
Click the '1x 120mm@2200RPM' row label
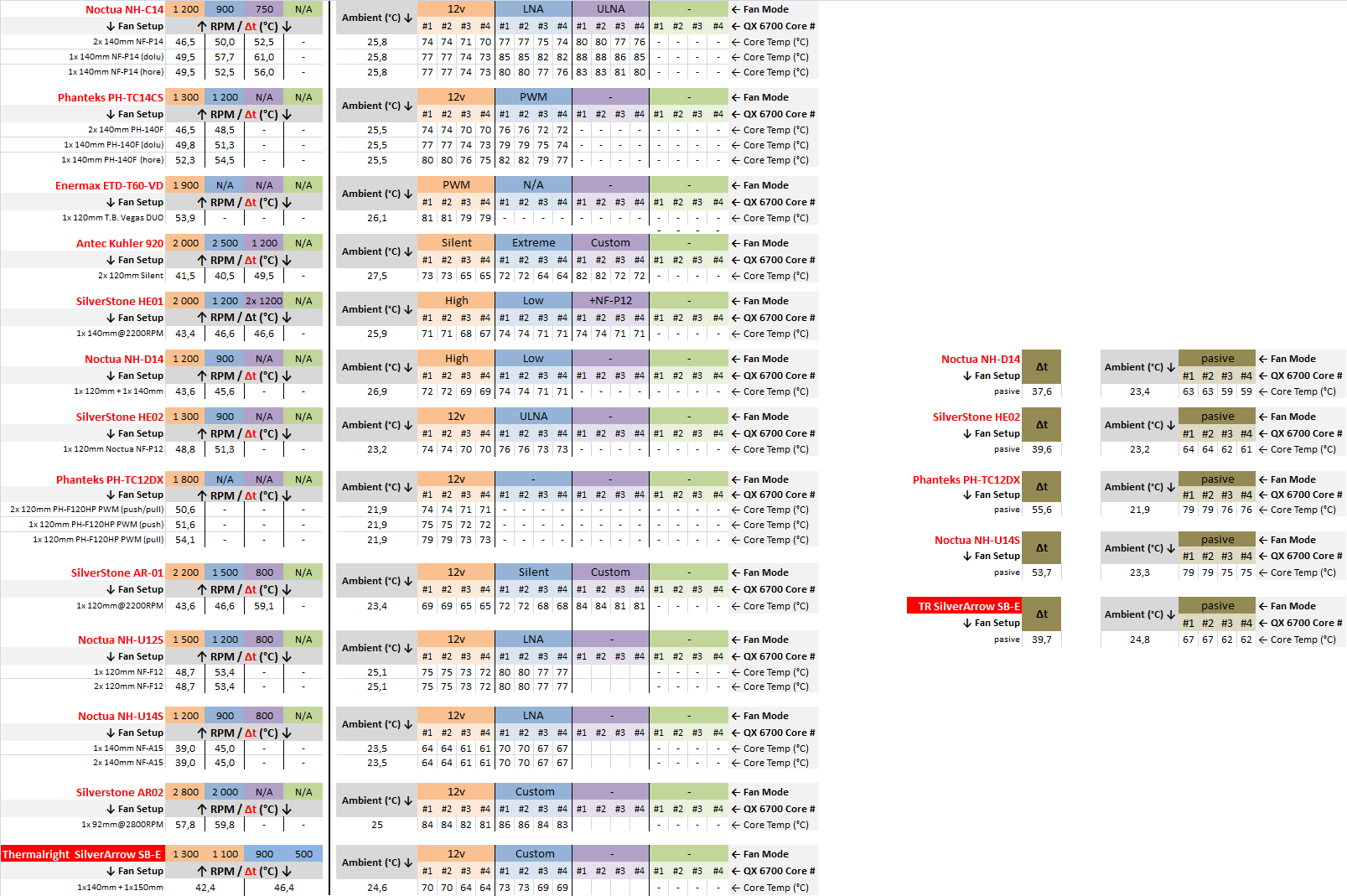pos(120,606)
